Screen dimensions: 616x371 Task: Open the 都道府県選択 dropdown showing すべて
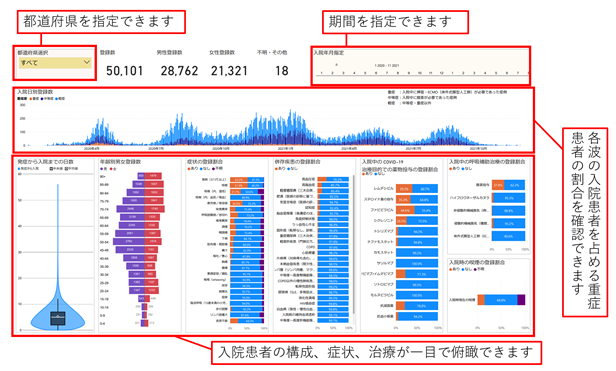point(55,63)
